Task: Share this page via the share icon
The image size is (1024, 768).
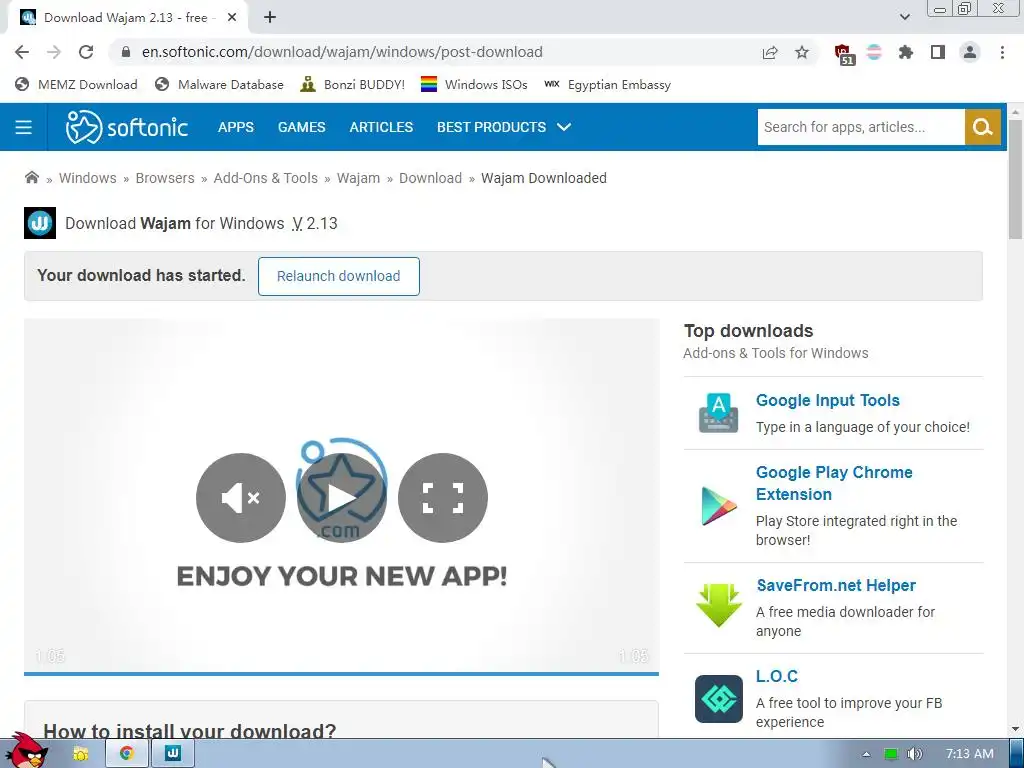Action: [x=770, y=52]
